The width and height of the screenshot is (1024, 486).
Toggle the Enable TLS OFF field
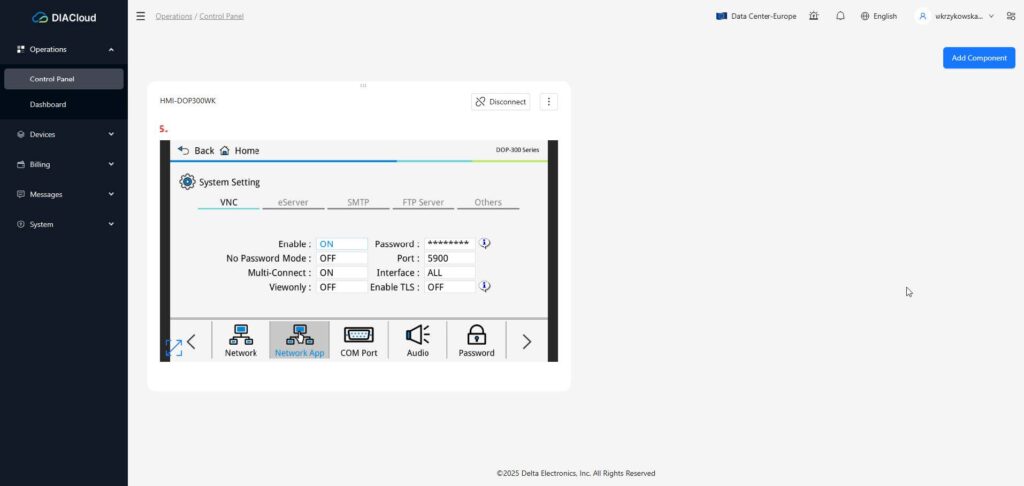click(x=449, y=287)
